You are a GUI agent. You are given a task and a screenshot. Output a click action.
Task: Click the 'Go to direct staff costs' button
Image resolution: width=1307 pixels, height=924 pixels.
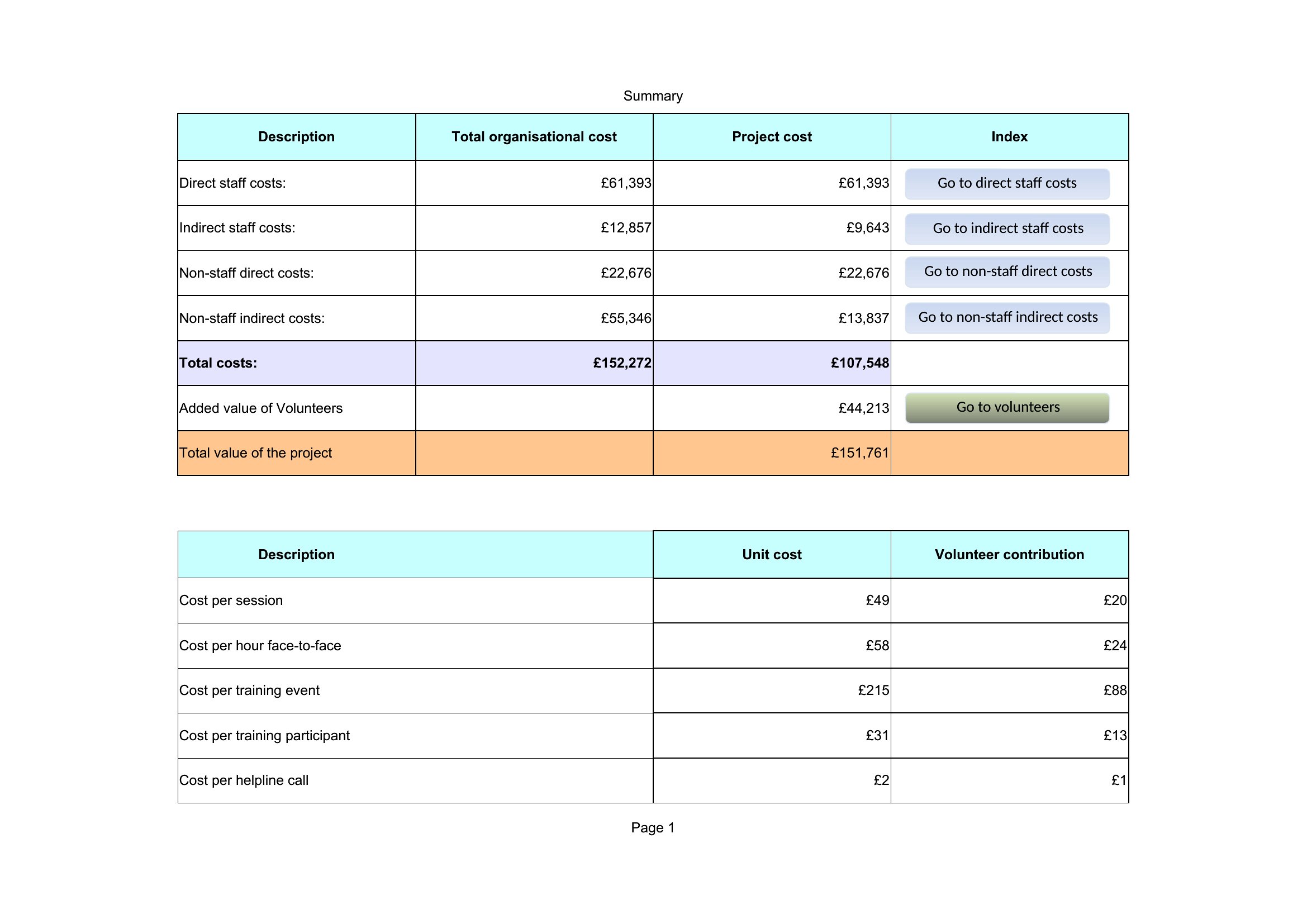[x=1007, y=184]
